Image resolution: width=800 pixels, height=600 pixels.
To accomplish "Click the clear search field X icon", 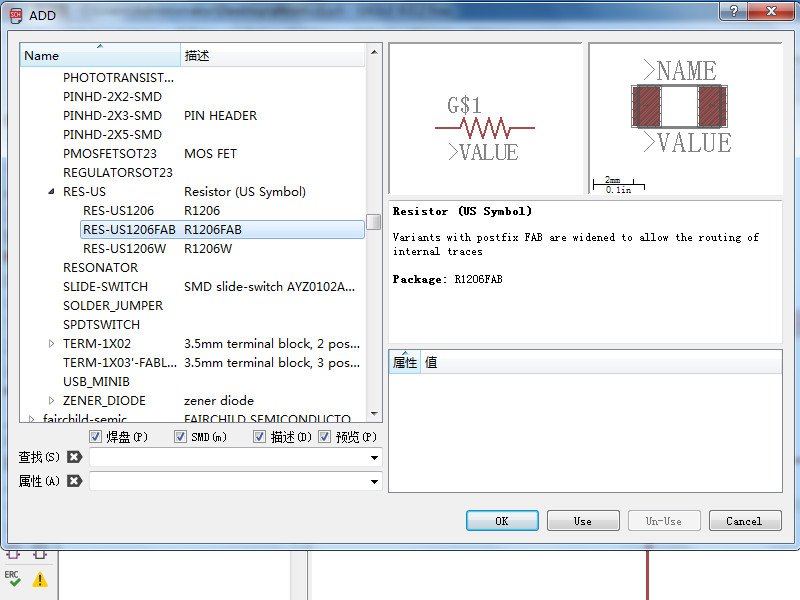I will point(74,457).
